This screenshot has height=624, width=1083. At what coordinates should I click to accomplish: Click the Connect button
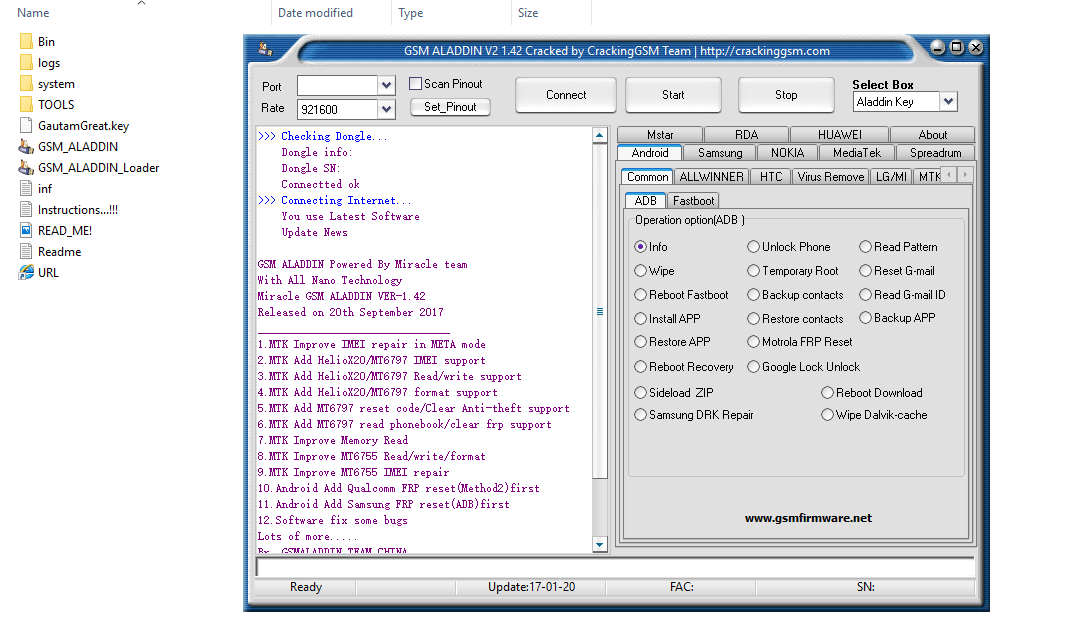[x=566, y=95]
